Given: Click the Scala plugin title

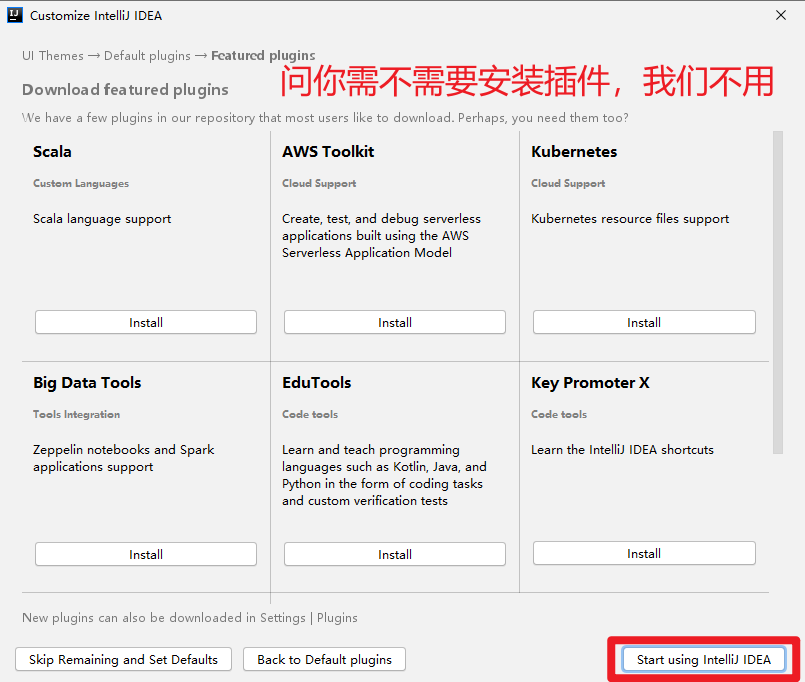Looking at the screenshot, I should pyautogui.click(x=52, y=151).
